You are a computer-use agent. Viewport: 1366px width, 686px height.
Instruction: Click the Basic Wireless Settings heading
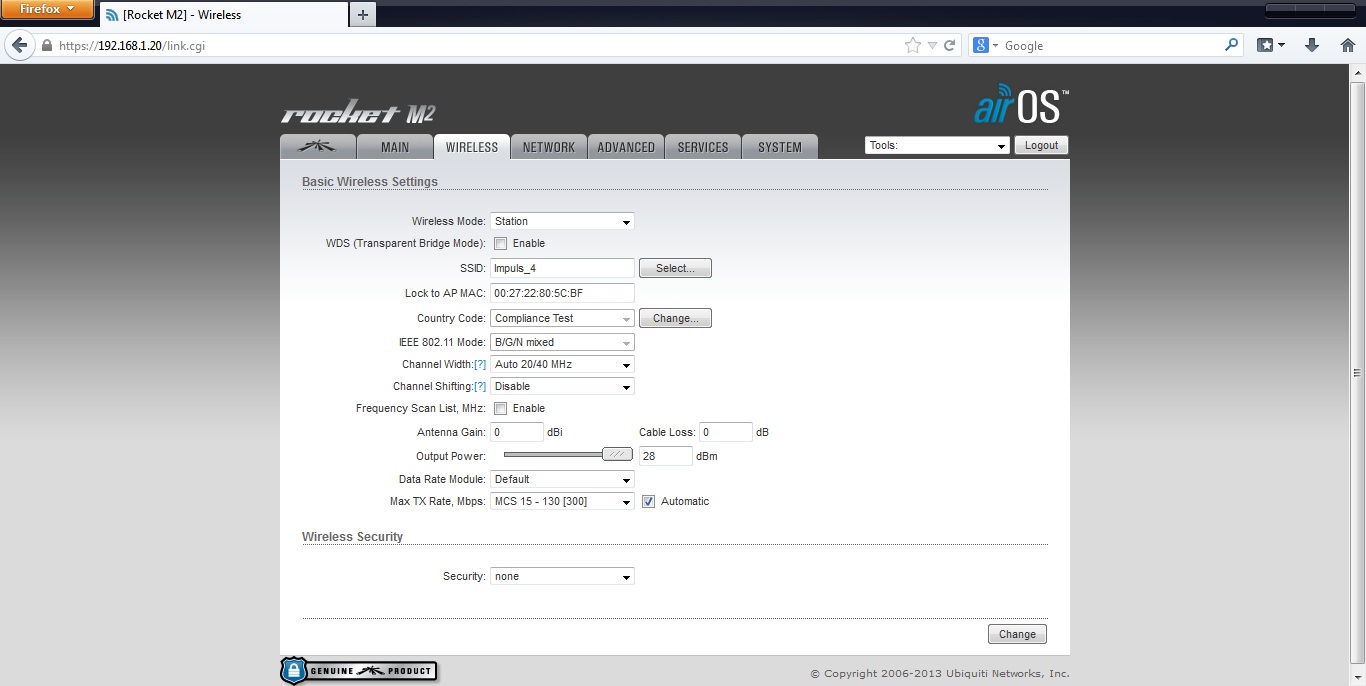coord(370,182)
